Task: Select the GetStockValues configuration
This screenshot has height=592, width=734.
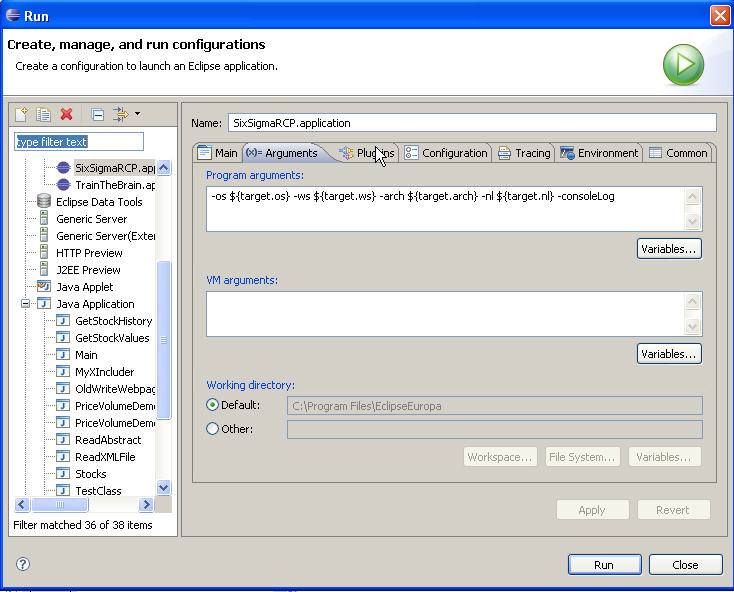Action: pos(112,338)
